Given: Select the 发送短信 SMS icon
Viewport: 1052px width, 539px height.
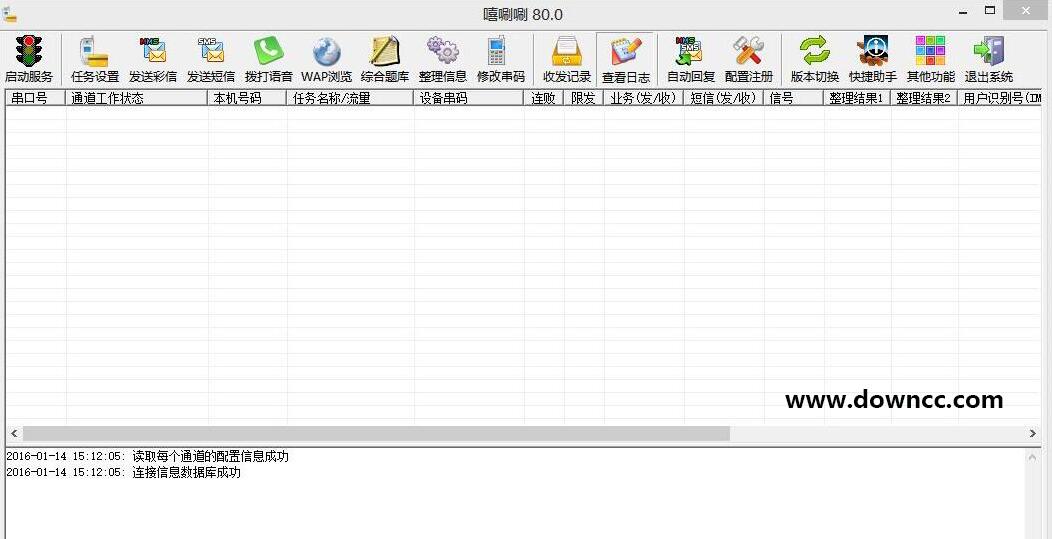Looking at the screenshot, I should tap(211, 52).
